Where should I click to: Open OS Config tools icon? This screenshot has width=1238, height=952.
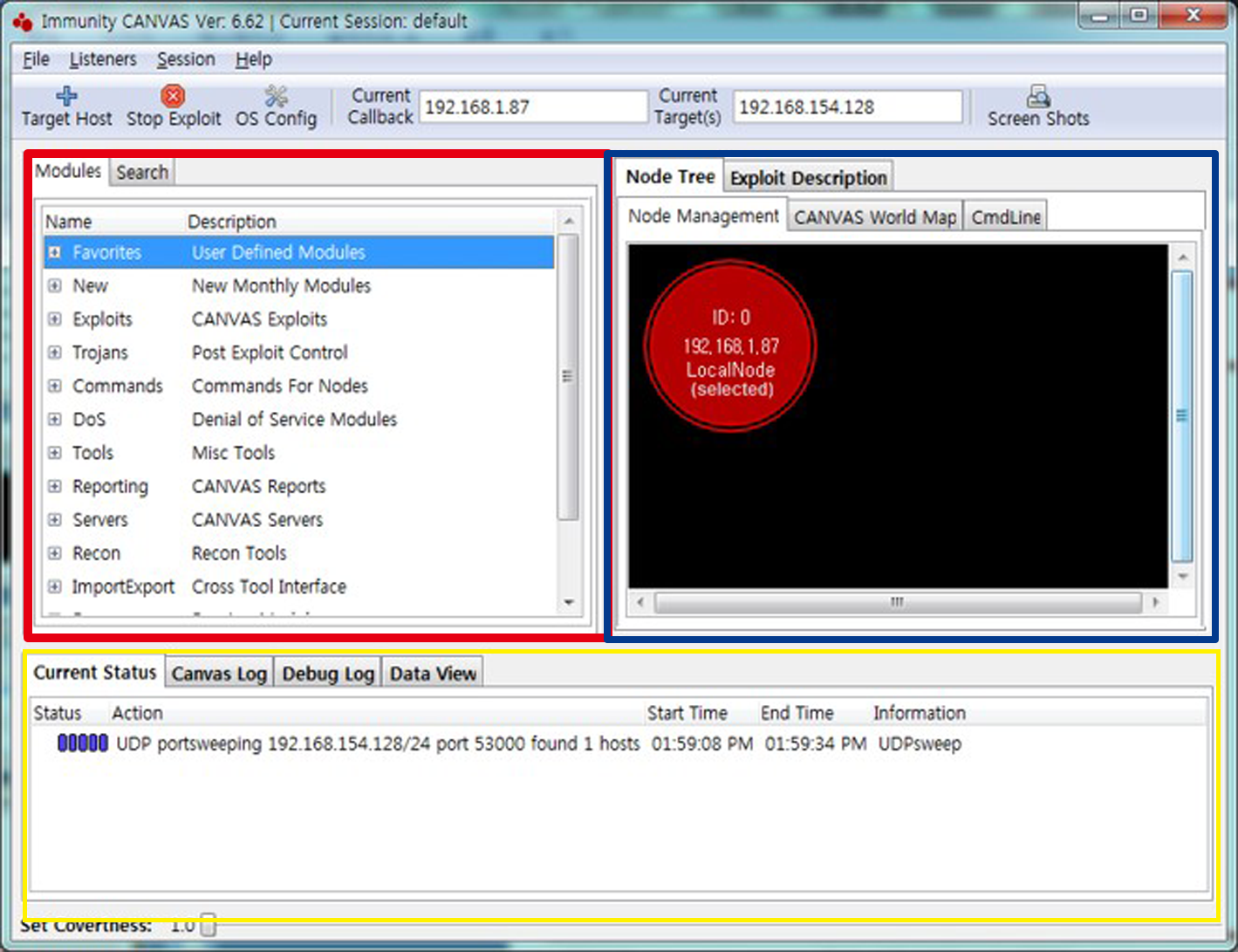276,95
